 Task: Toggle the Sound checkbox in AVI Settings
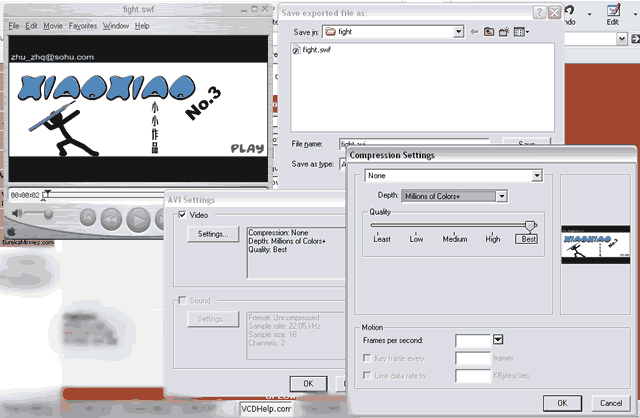182,300
